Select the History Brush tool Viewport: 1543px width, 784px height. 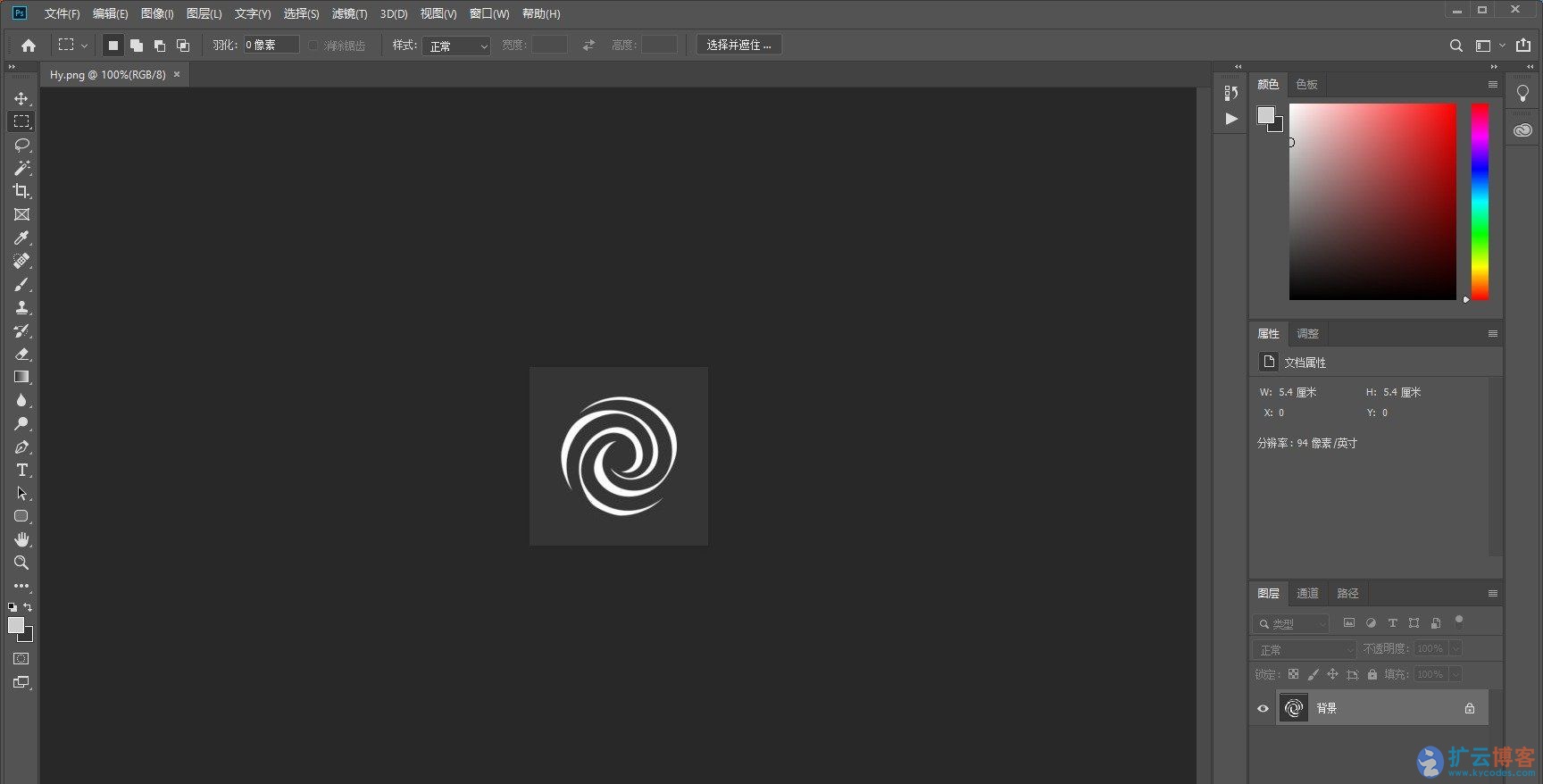click(x=21, y=330)
